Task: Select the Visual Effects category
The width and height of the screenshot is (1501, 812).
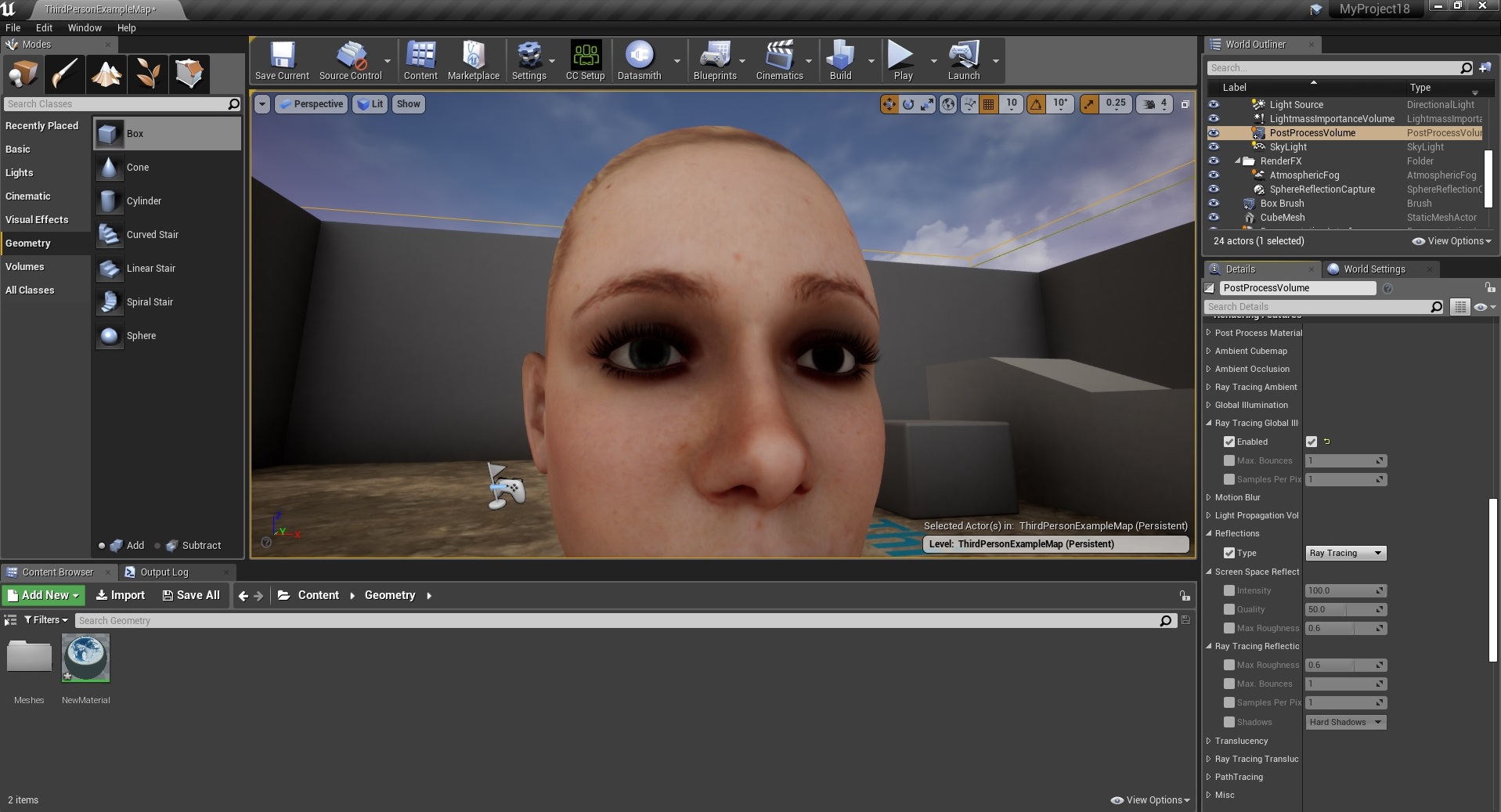Action: click(x=37, y=220)
